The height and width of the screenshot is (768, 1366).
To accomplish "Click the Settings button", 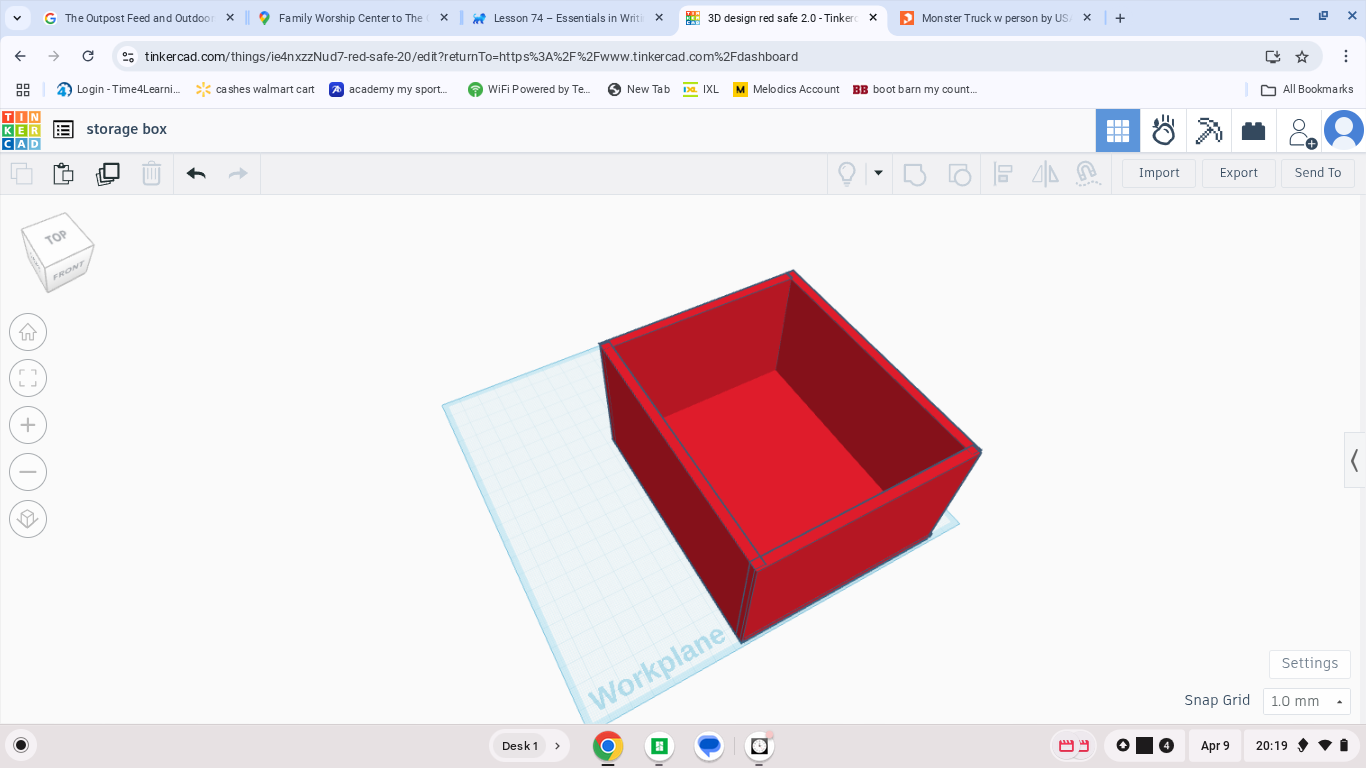I will [x=1309, y=663].
